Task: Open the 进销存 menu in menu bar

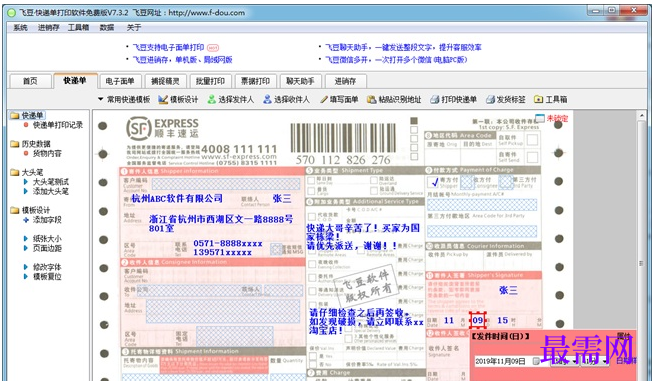Action: click(49, 27)
